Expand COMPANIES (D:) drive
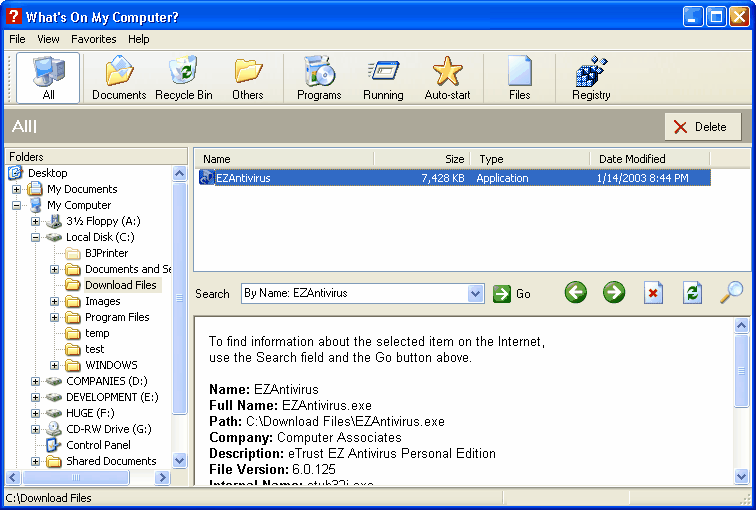The width and height of the screenshot is (756, 510). point(35,381)
